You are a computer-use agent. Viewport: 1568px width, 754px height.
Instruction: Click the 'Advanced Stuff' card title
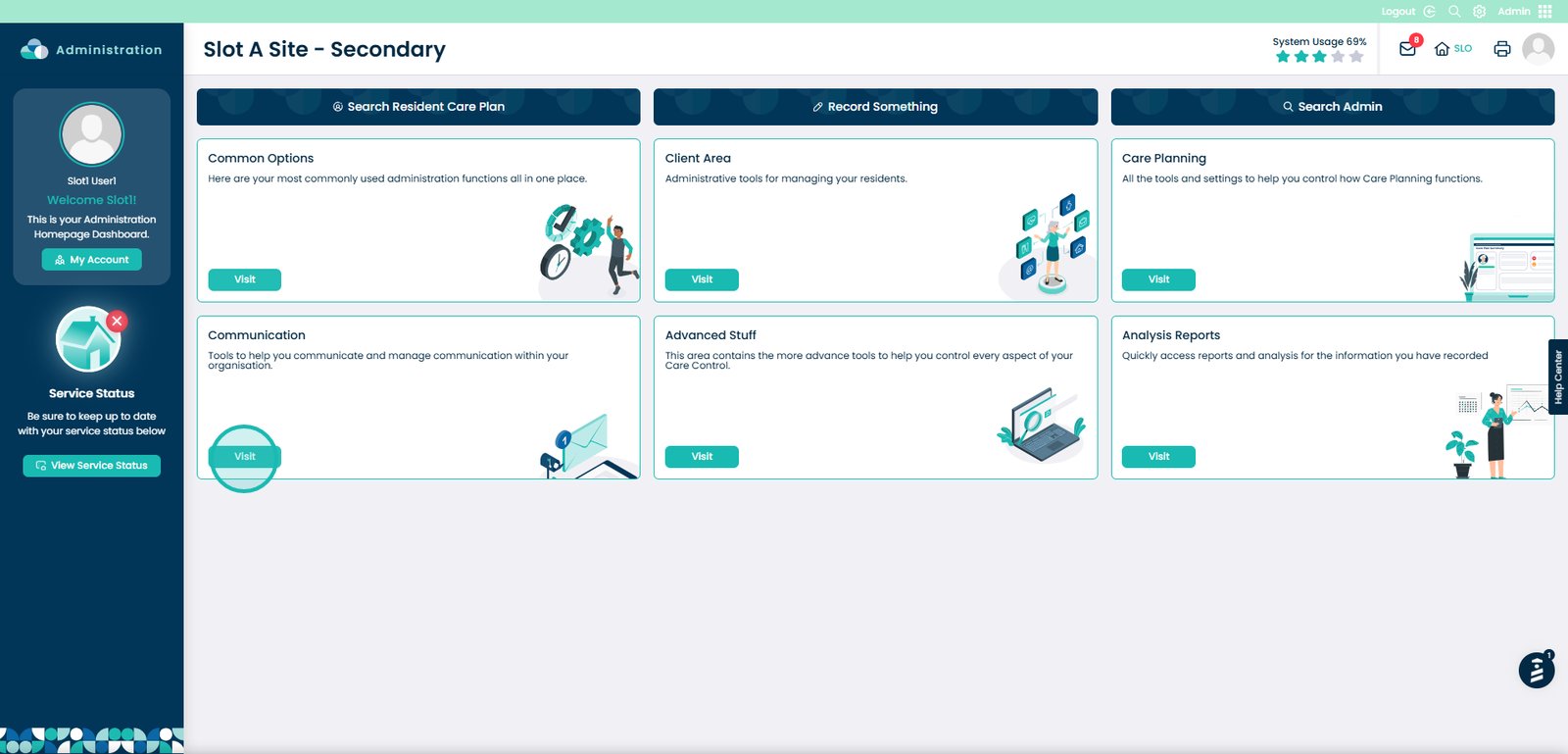point(710,335)
